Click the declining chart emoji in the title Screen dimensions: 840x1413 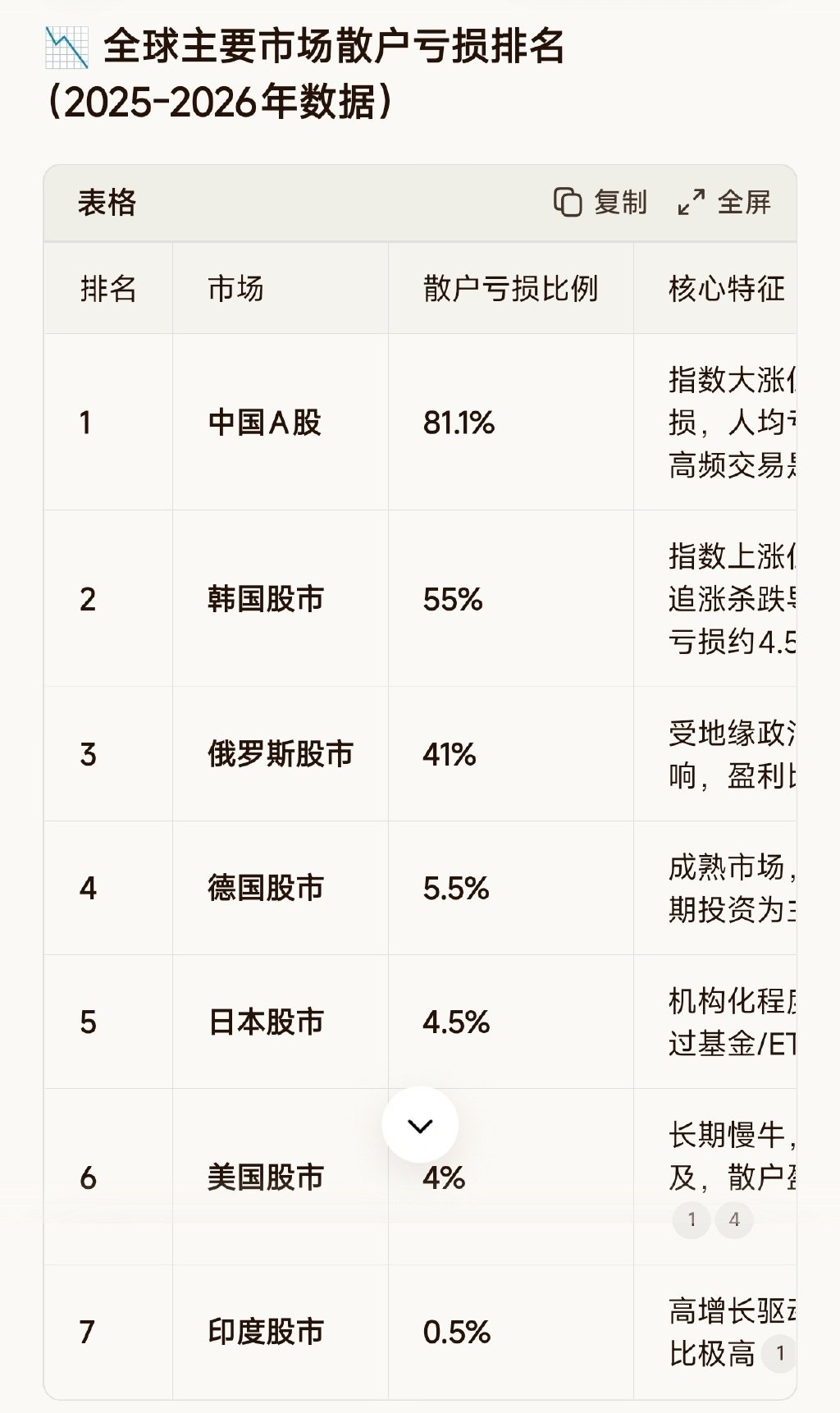click(x=66, y=48)
